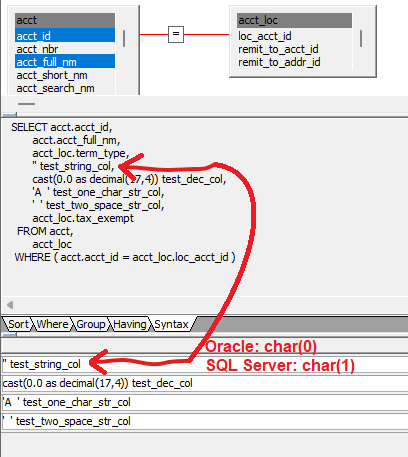
Task: Switch to the Sort tab
Action: 18,324
